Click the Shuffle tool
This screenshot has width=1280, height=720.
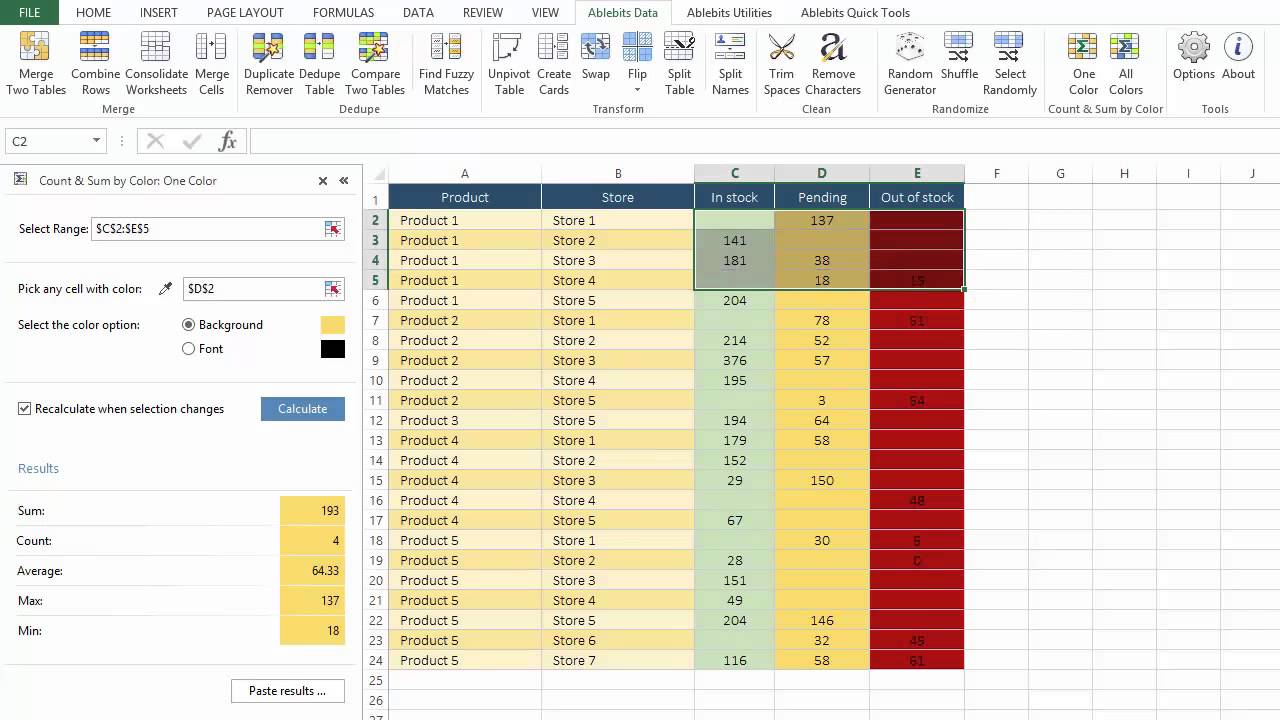[x=959, y=56]
